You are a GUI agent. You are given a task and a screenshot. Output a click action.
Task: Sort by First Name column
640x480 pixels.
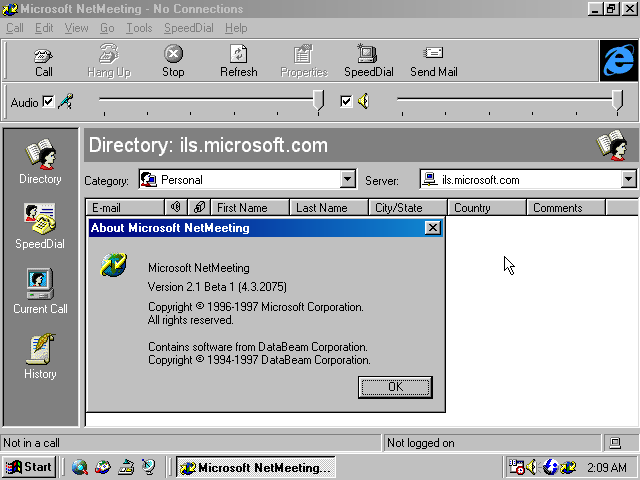click(x=250, y=207)
